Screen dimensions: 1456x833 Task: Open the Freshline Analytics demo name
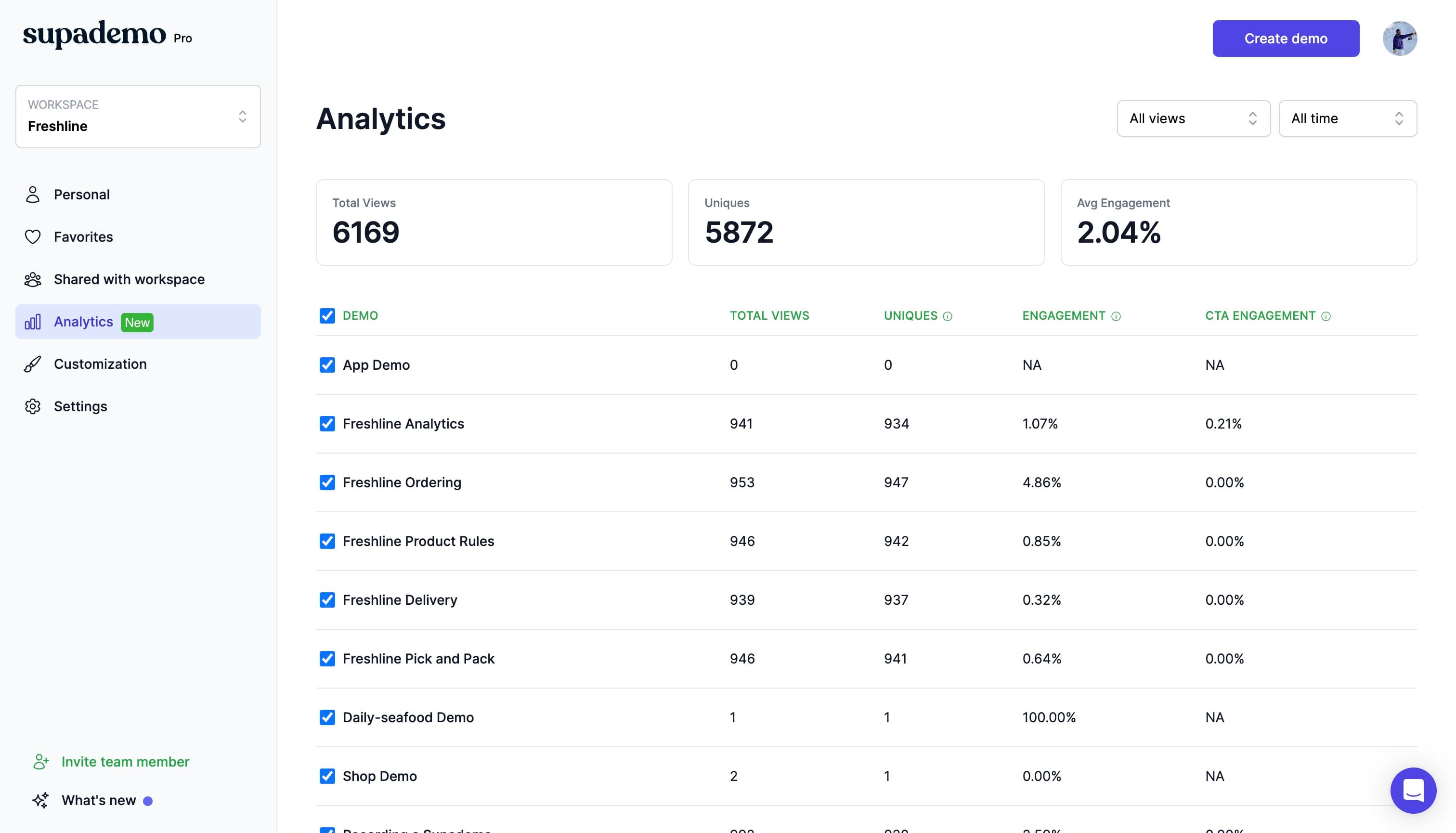(403, 423)
